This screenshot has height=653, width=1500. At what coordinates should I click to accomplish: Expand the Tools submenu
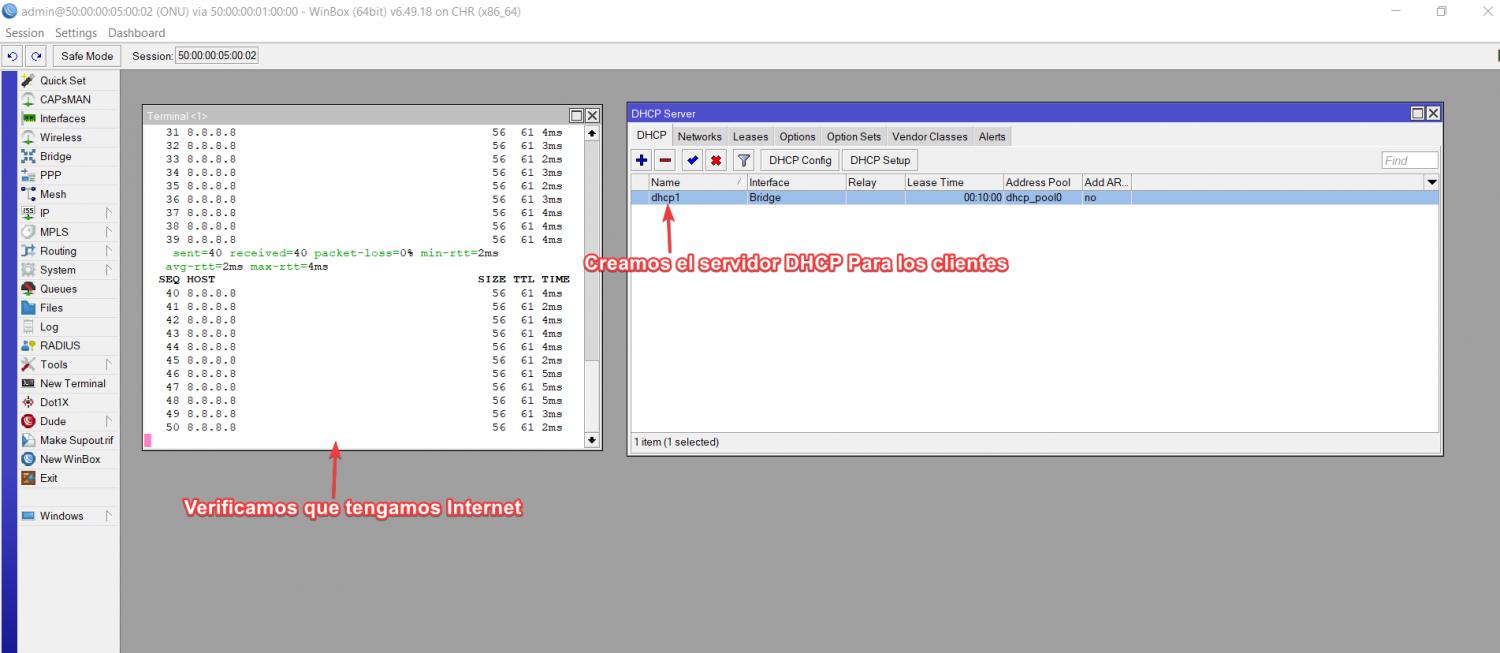click(x=54, y=365)
